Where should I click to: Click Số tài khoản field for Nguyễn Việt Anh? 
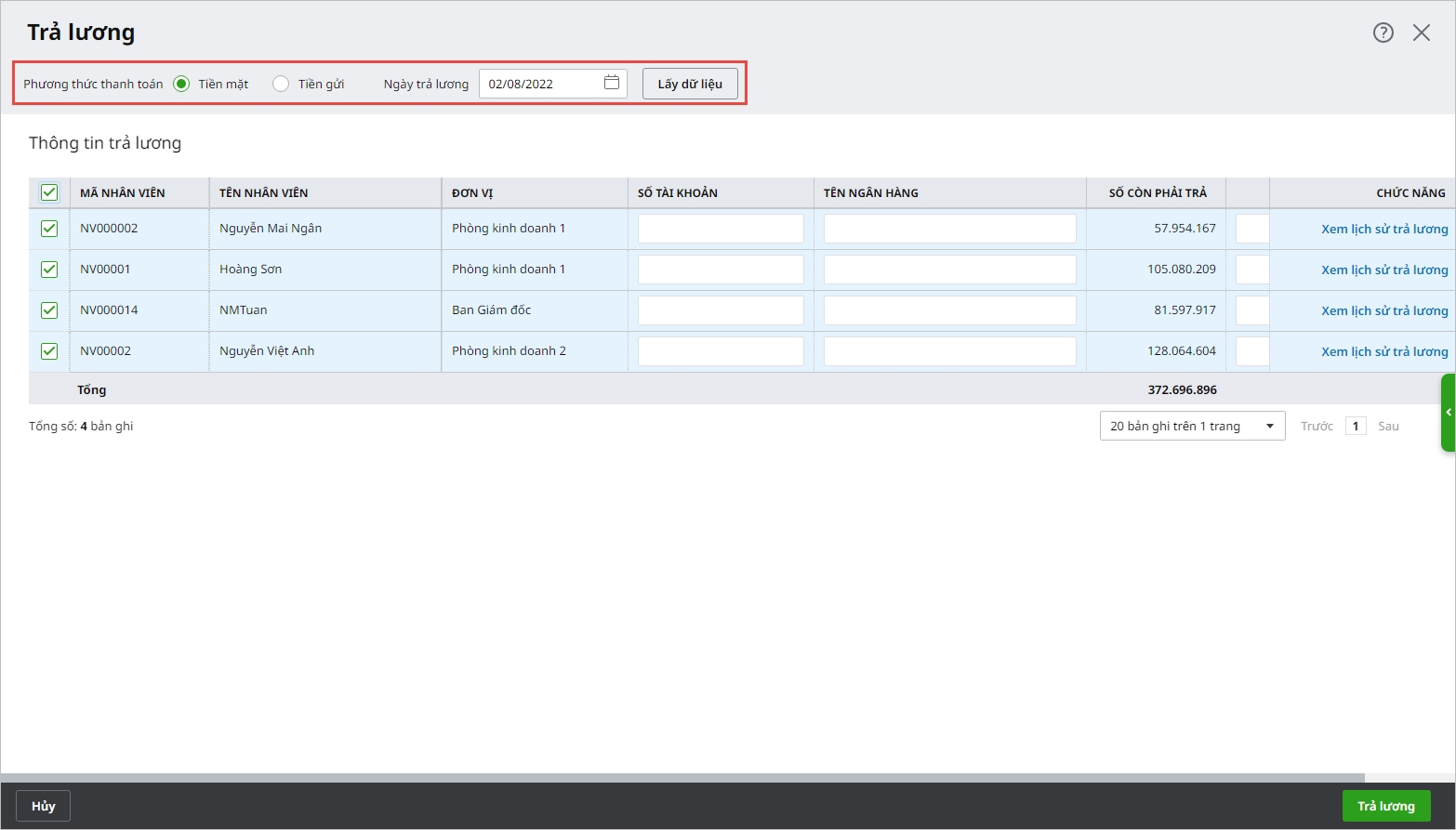pyautogui.click(x=721, y=351)
